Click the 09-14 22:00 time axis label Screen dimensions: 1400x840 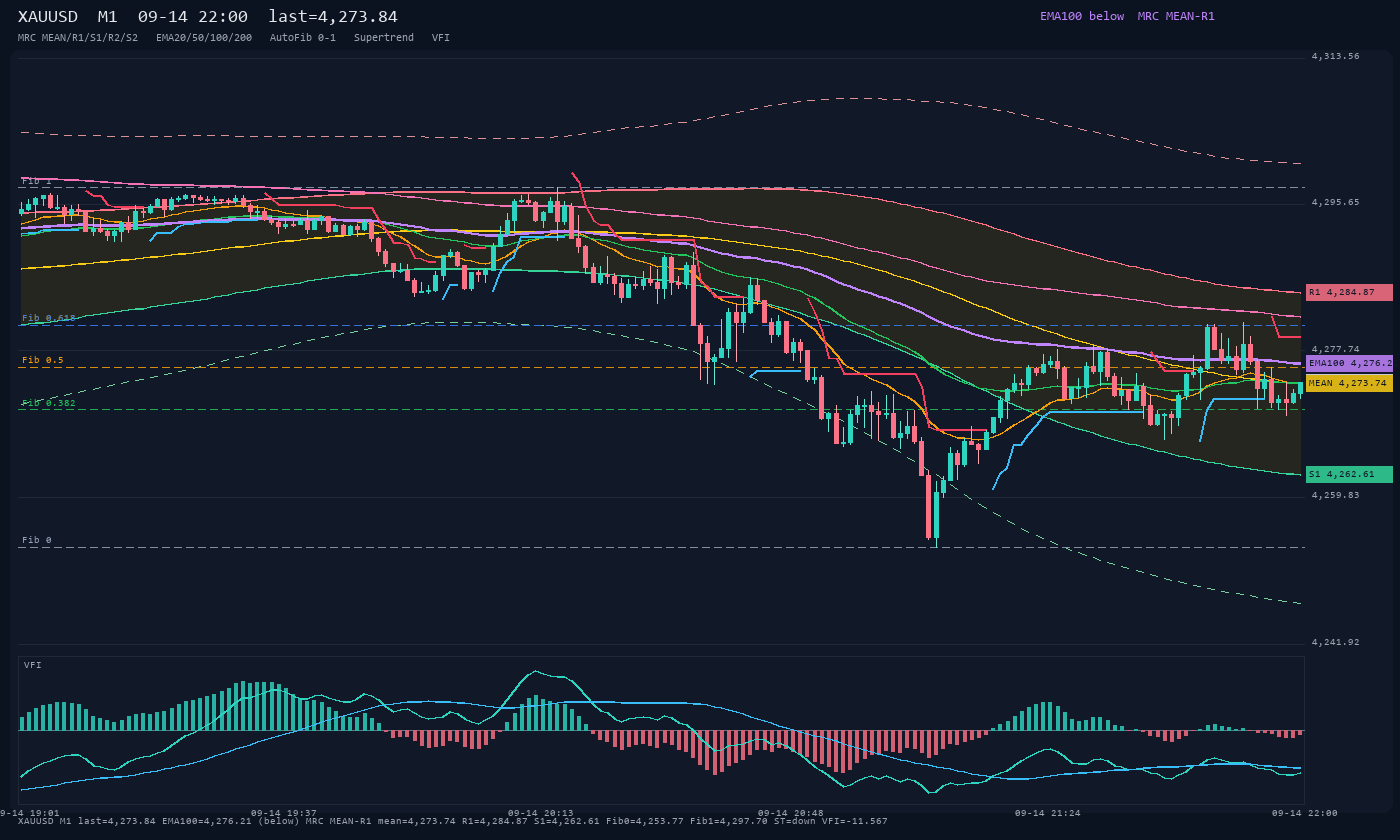click(x=1304, y=813)
